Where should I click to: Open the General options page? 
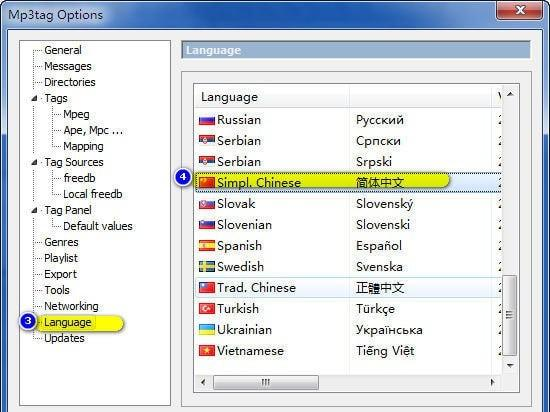click(63, 50)
